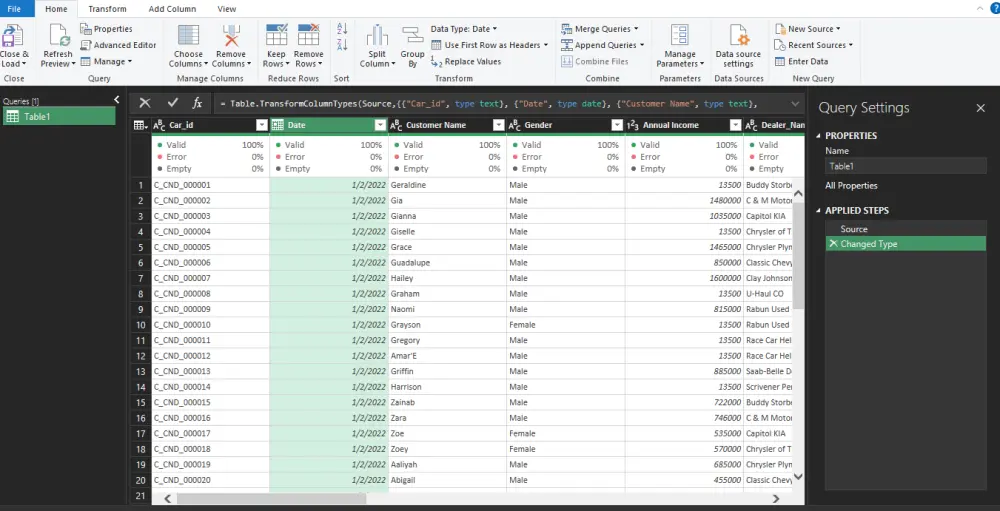The width and height of the screenshot is (1000, 511).
Task: Collapse the PROPERTIES section
Action: pyautogui.click(x=819, y=136)
